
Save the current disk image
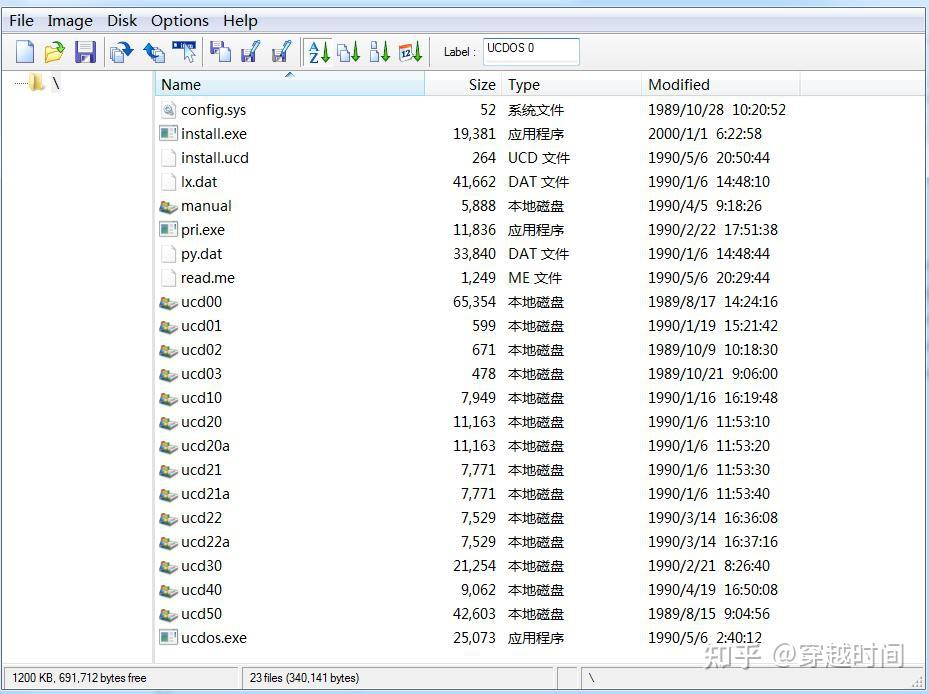pos(86,51)
